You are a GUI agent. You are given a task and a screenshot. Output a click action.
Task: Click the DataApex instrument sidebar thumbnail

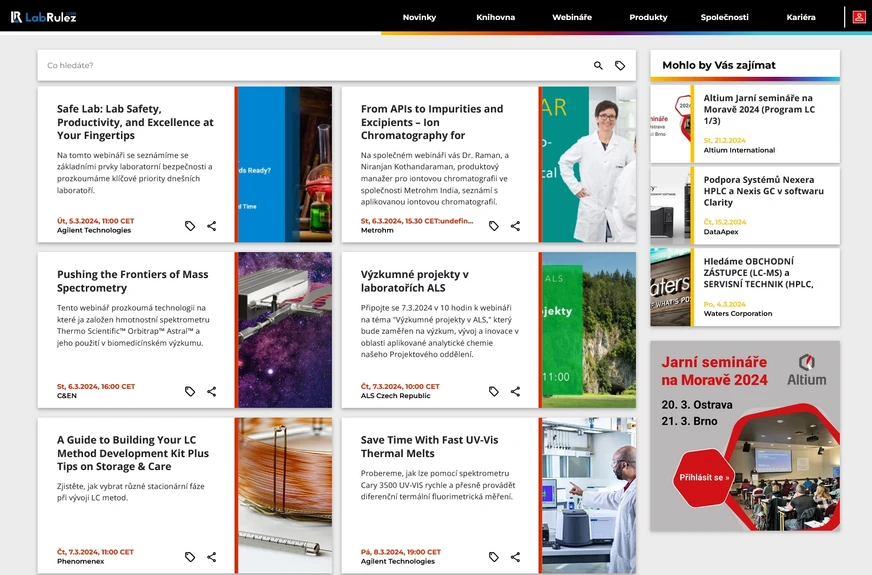[670, 205]
